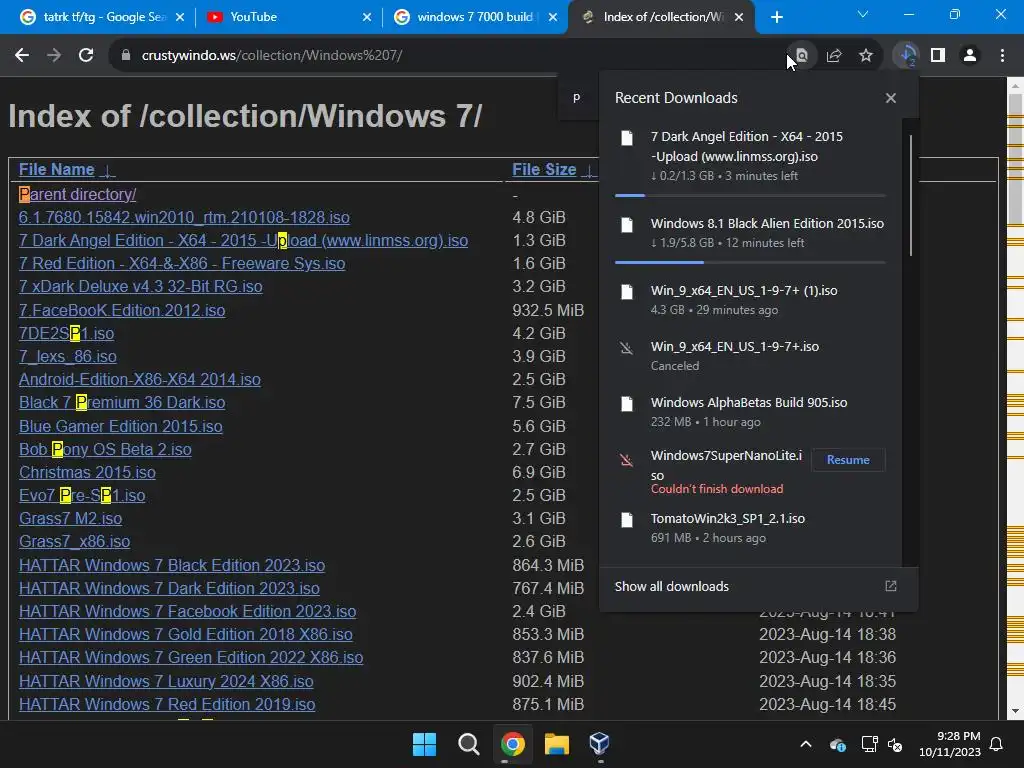Open taskbar Search
Screen dimensions: 1024x768
pos(468,744)
